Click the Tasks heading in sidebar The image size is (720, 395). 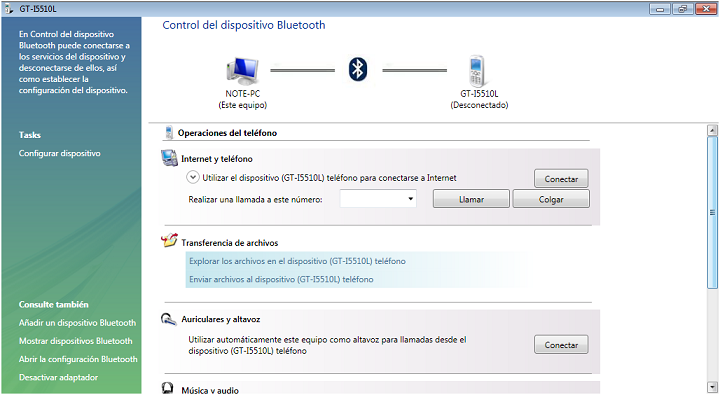point(30,135)
